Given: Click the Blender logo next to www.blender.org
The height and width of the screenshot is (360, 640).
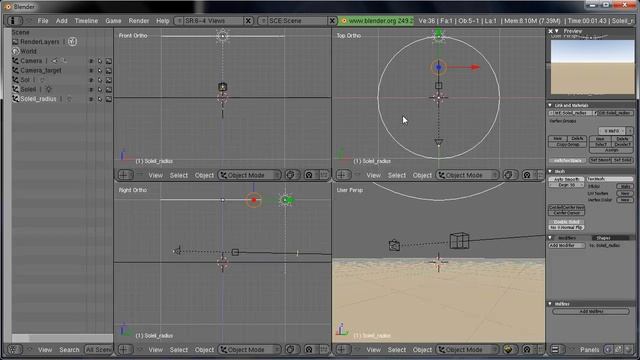Looking at the screenshot, I should tap(343, 20).
